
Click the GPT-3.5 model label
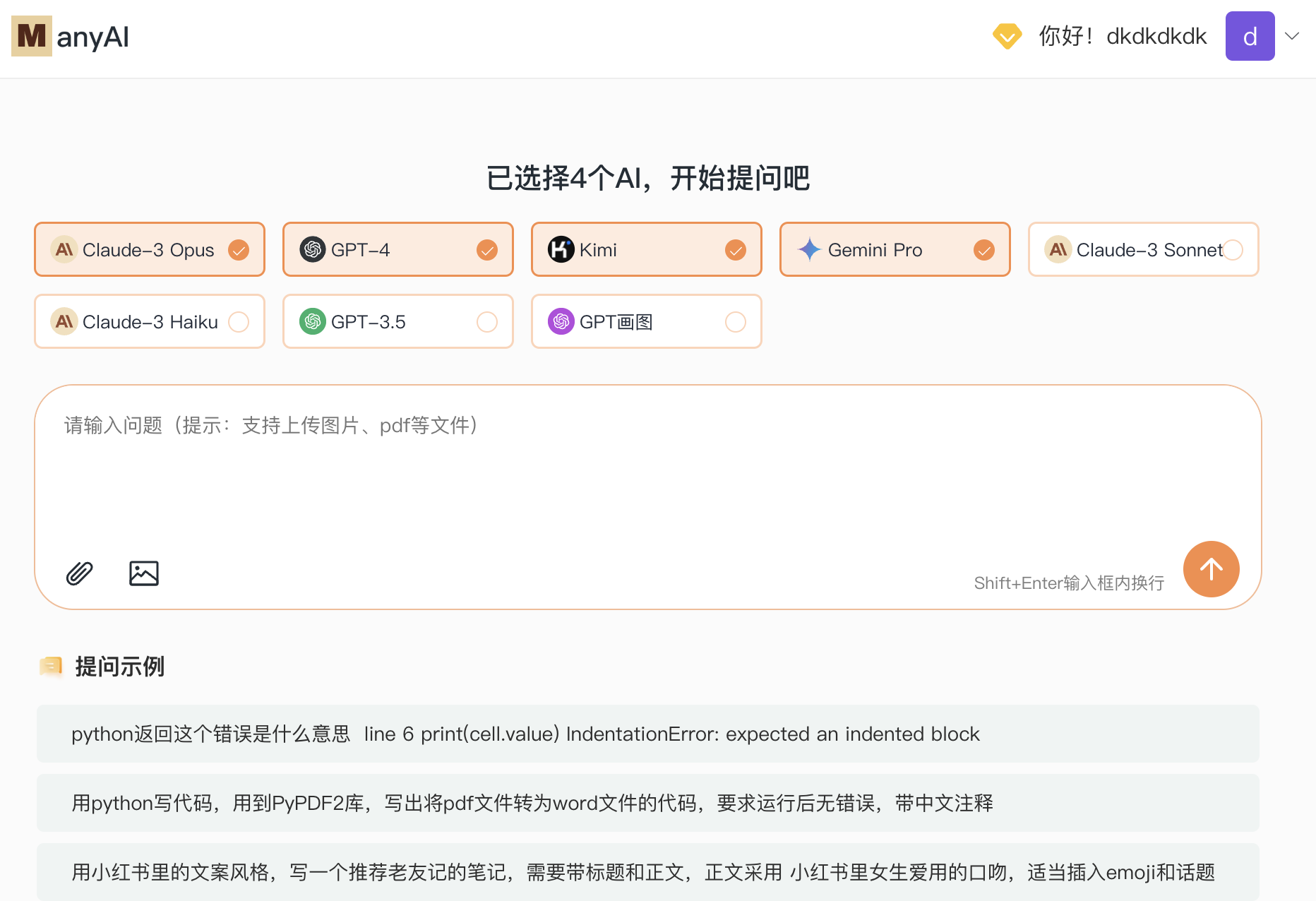point(368,322)
